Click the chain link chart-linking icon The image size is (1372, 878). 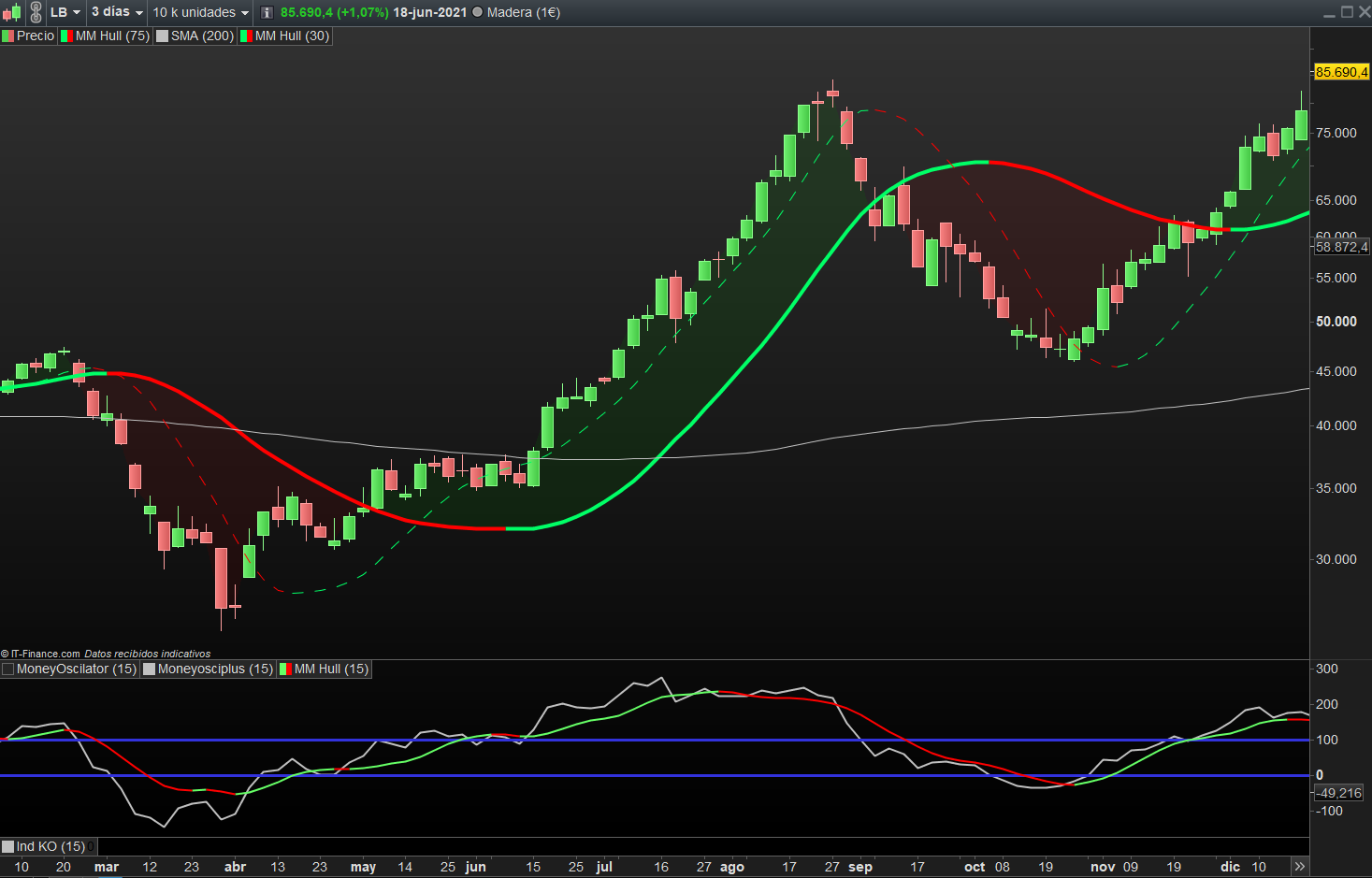point(36,12)
